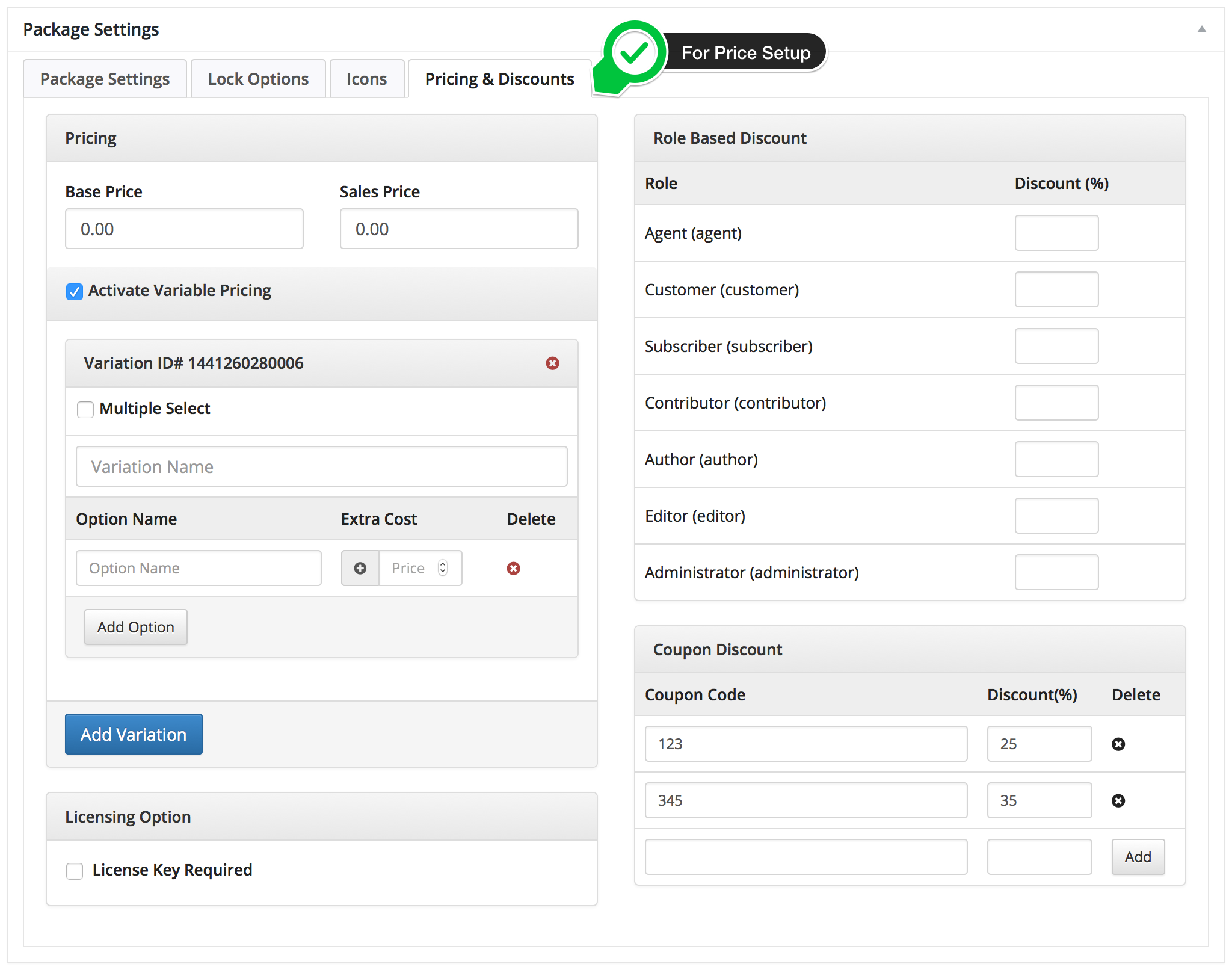The height and width of the screenshot is (970, 1232).
Task: Click the Price extra cost input
Action: (420, 568)
